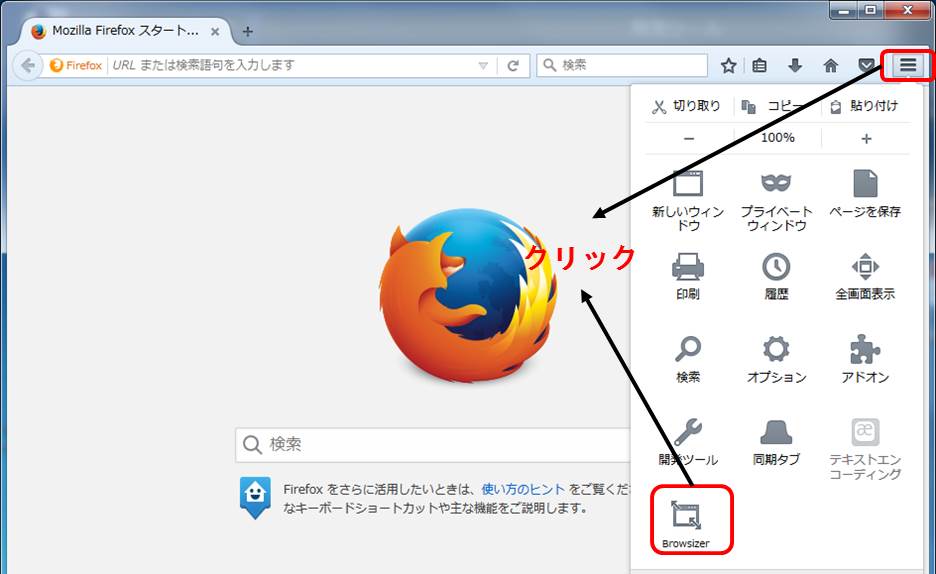Screen dimensions: 936x574
Task: Focus the toolbar search box
Action: point(622,65)
